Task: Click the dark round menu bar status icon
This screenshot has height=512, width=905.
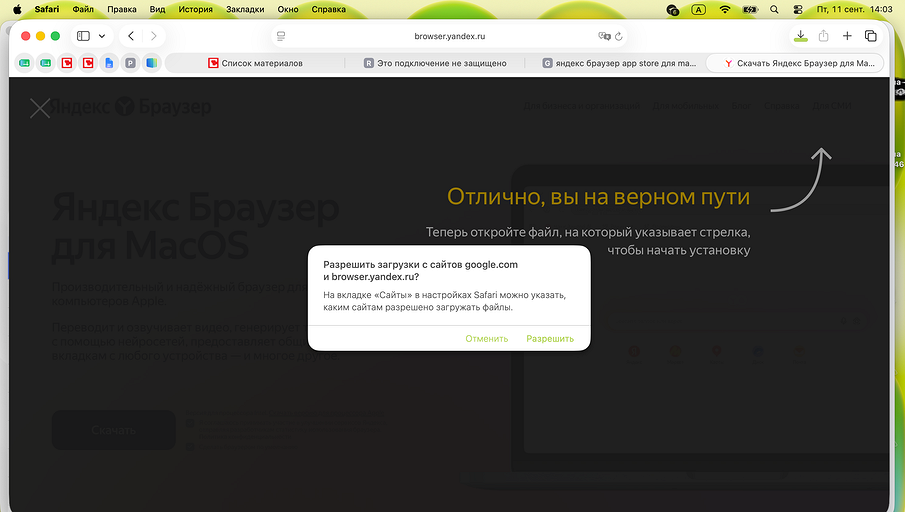Action: click(672, 10)
